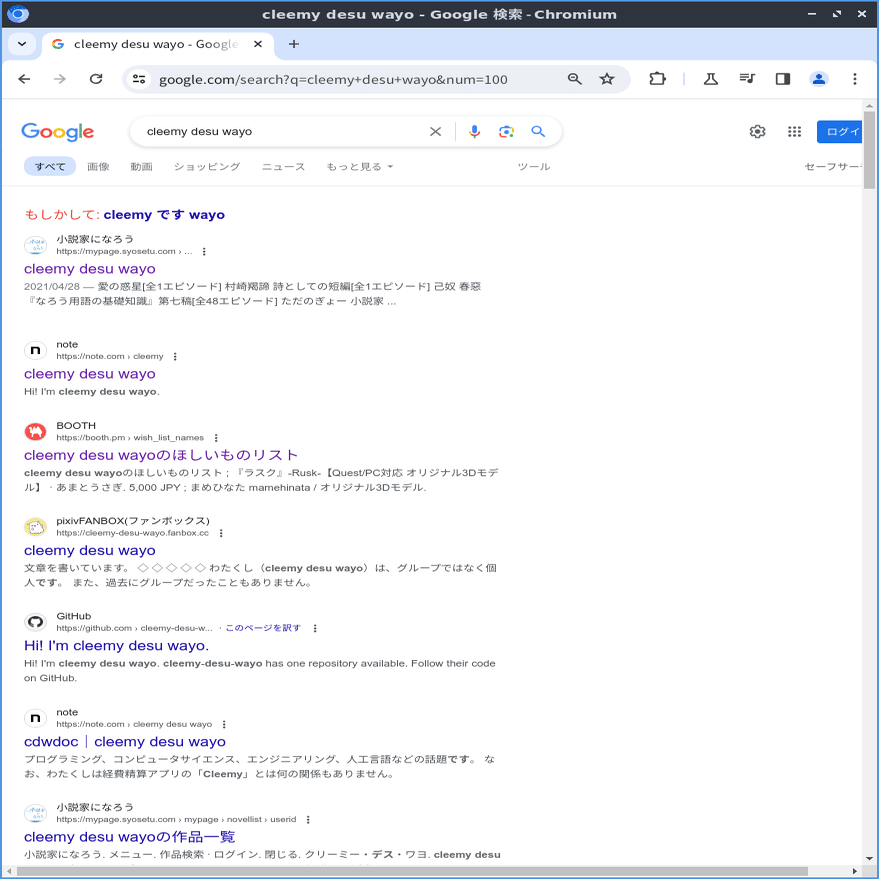The image size is (879, 879).
Task: Click https://booth.pm › wish_list_names URL text
Action: pos(130,438)
